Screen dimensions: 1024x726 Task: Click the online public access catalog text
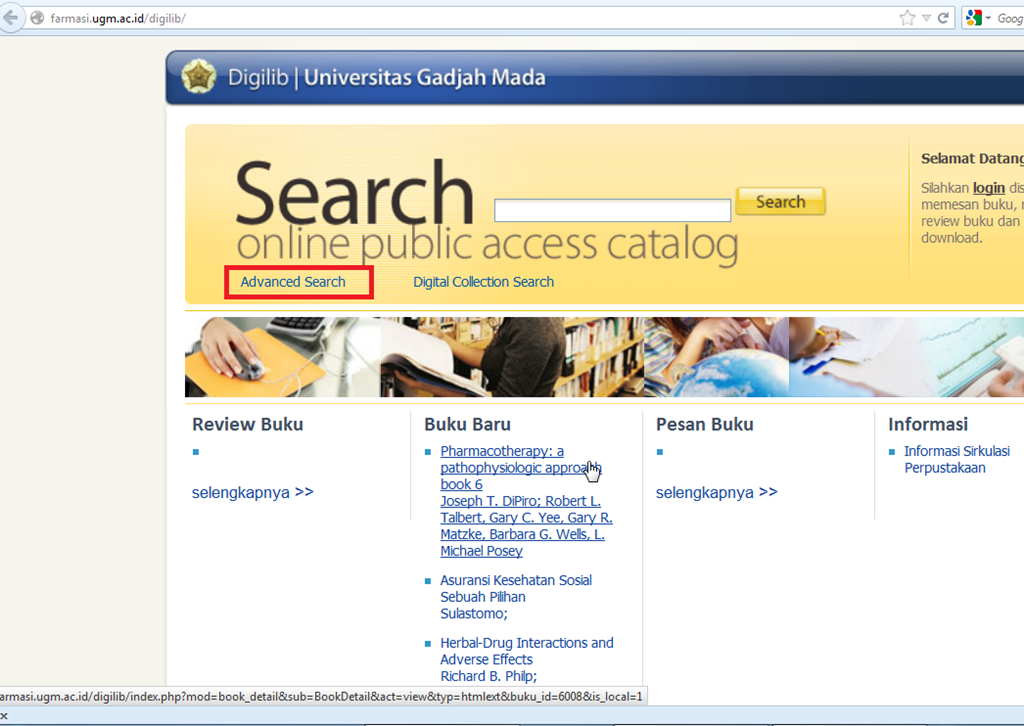(x=487, y=245)
